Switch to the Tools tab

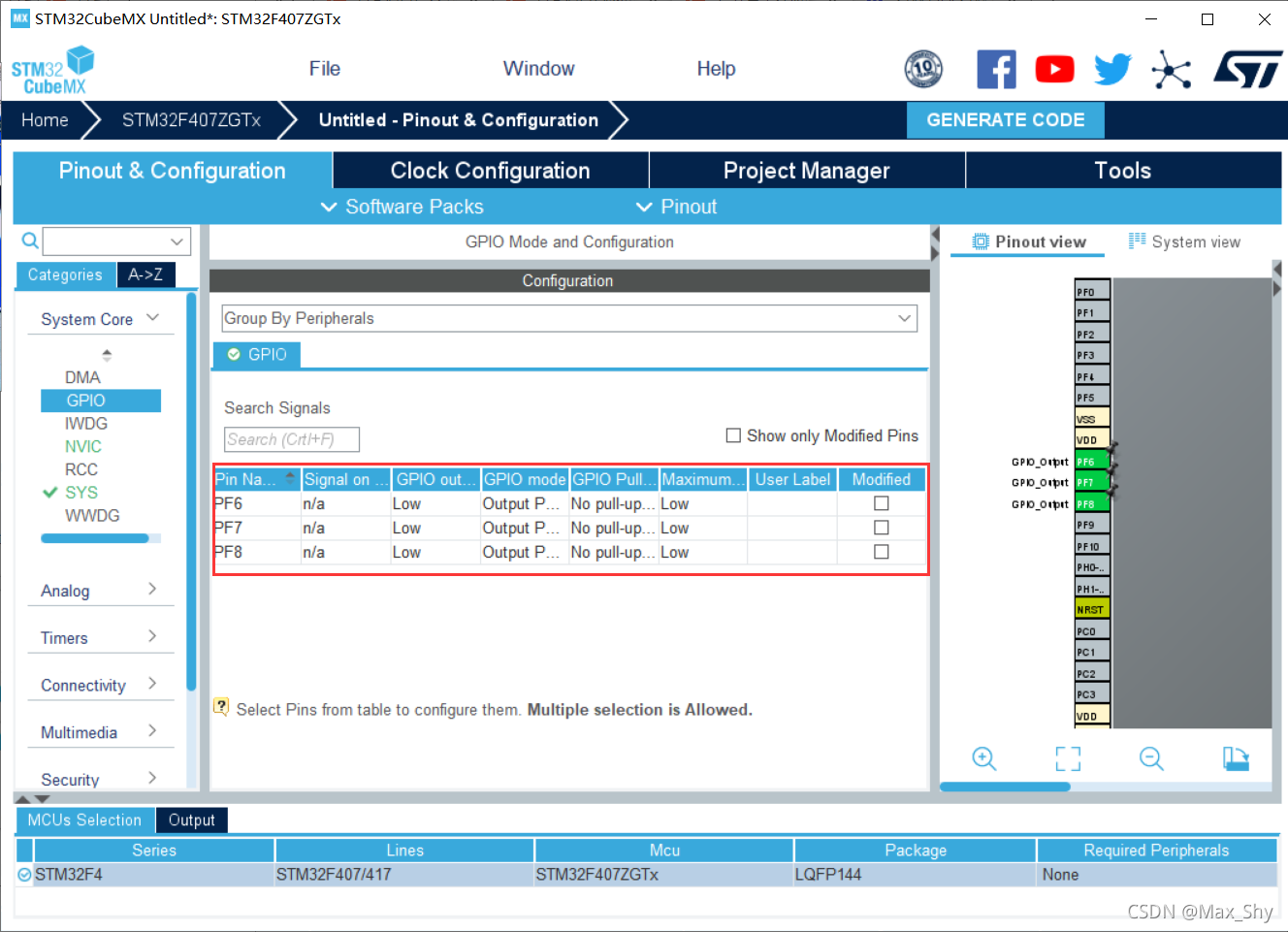(x=1123, y=171)
